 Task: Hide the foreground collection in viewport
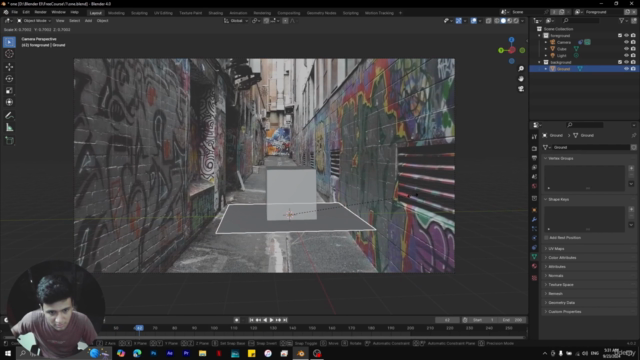(x=626, y=36)
